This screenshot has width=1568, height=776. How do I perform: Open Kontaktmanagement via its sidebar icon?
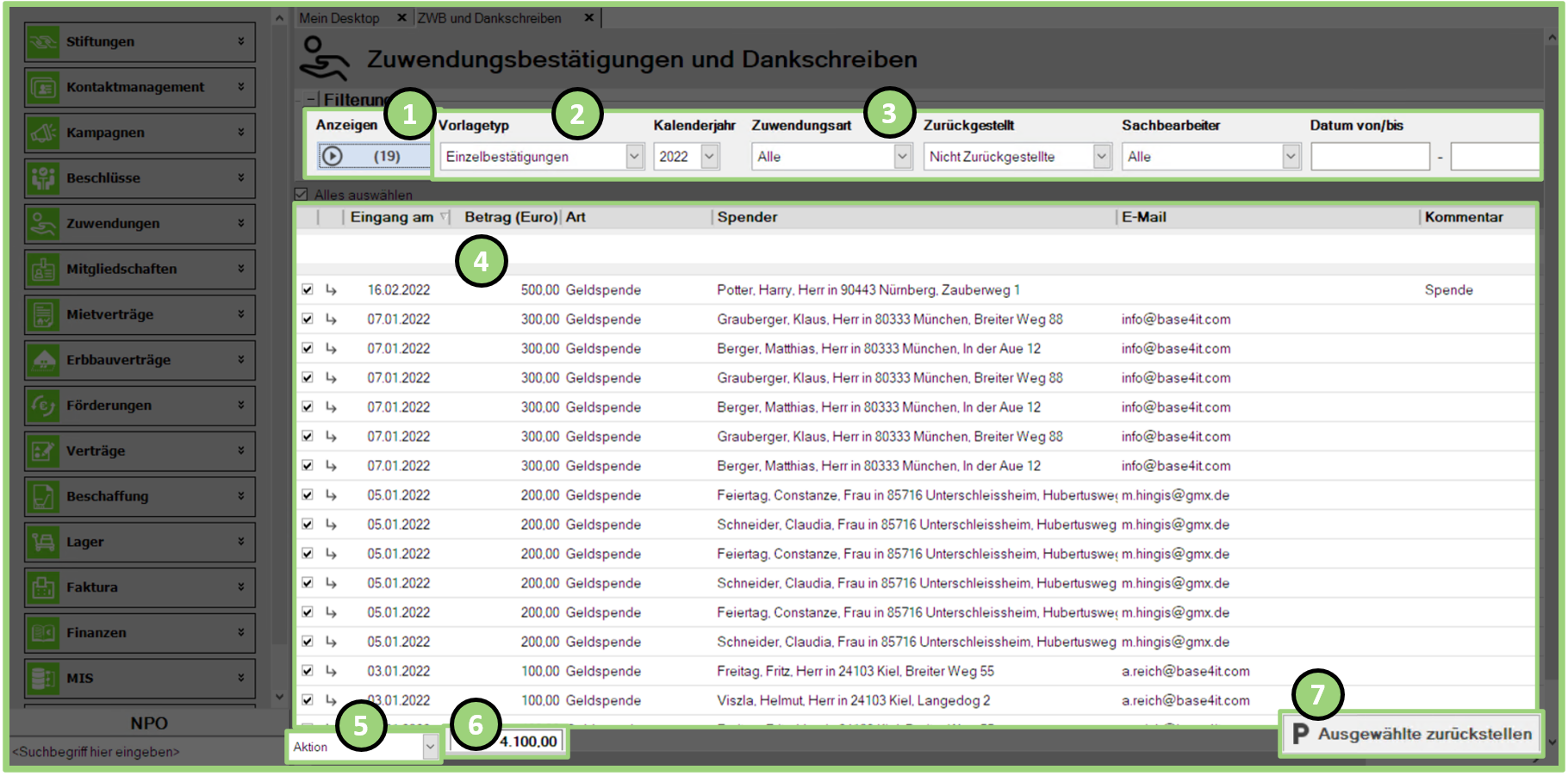click(42, 87)
